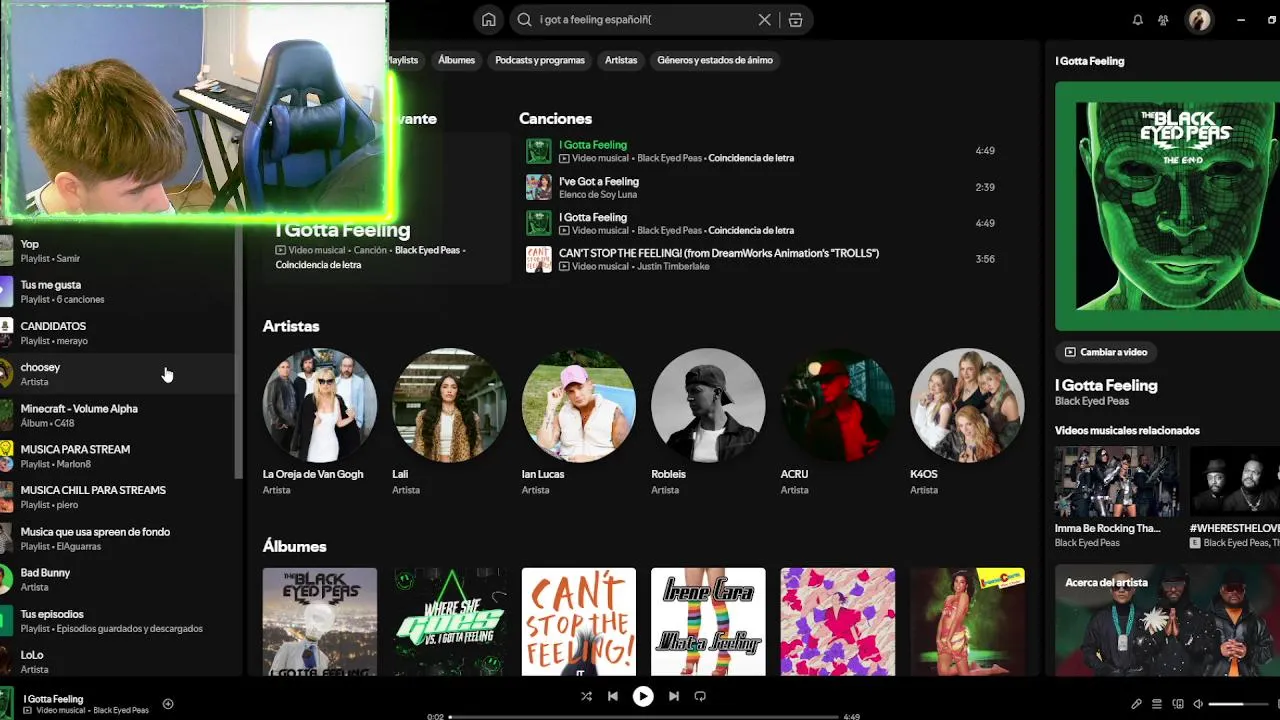This screenshot has height=720, width=1280.
Task: Open La Oreja de Van Gogh artist
Action: click(320, 405)
